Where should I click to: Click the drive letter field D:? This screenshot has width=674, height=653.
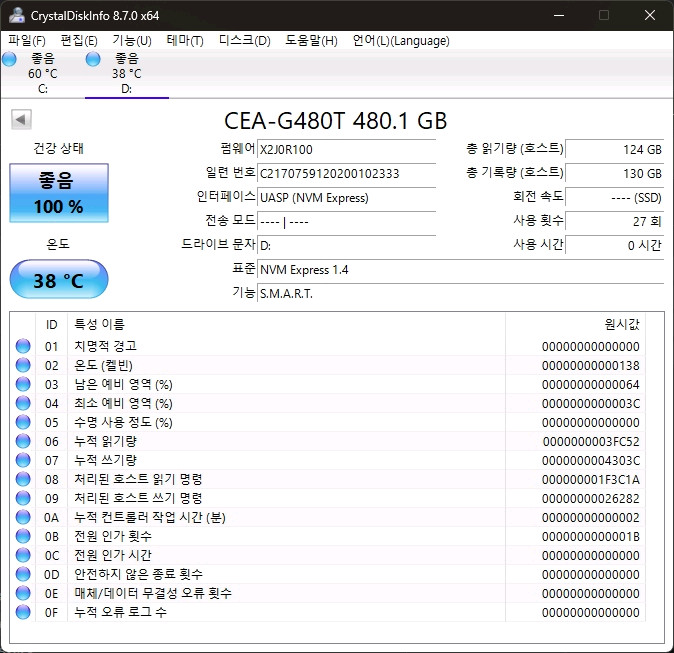[x=346, y=246]
